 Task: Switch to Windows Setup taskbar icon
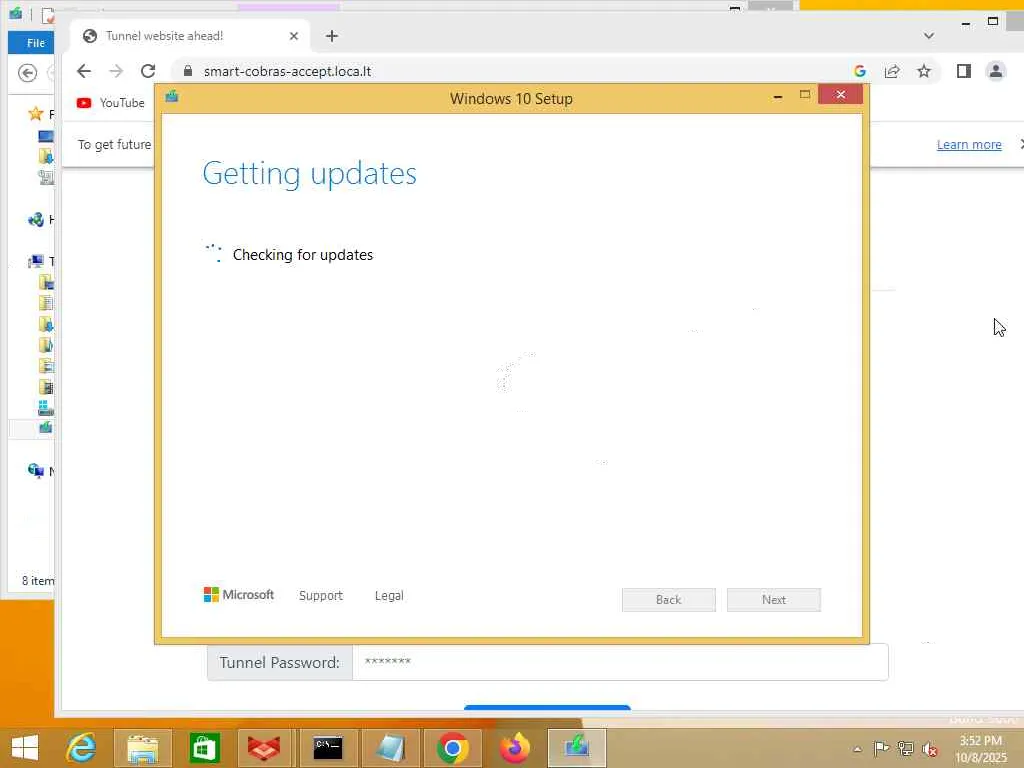click(x=577, y=748)
